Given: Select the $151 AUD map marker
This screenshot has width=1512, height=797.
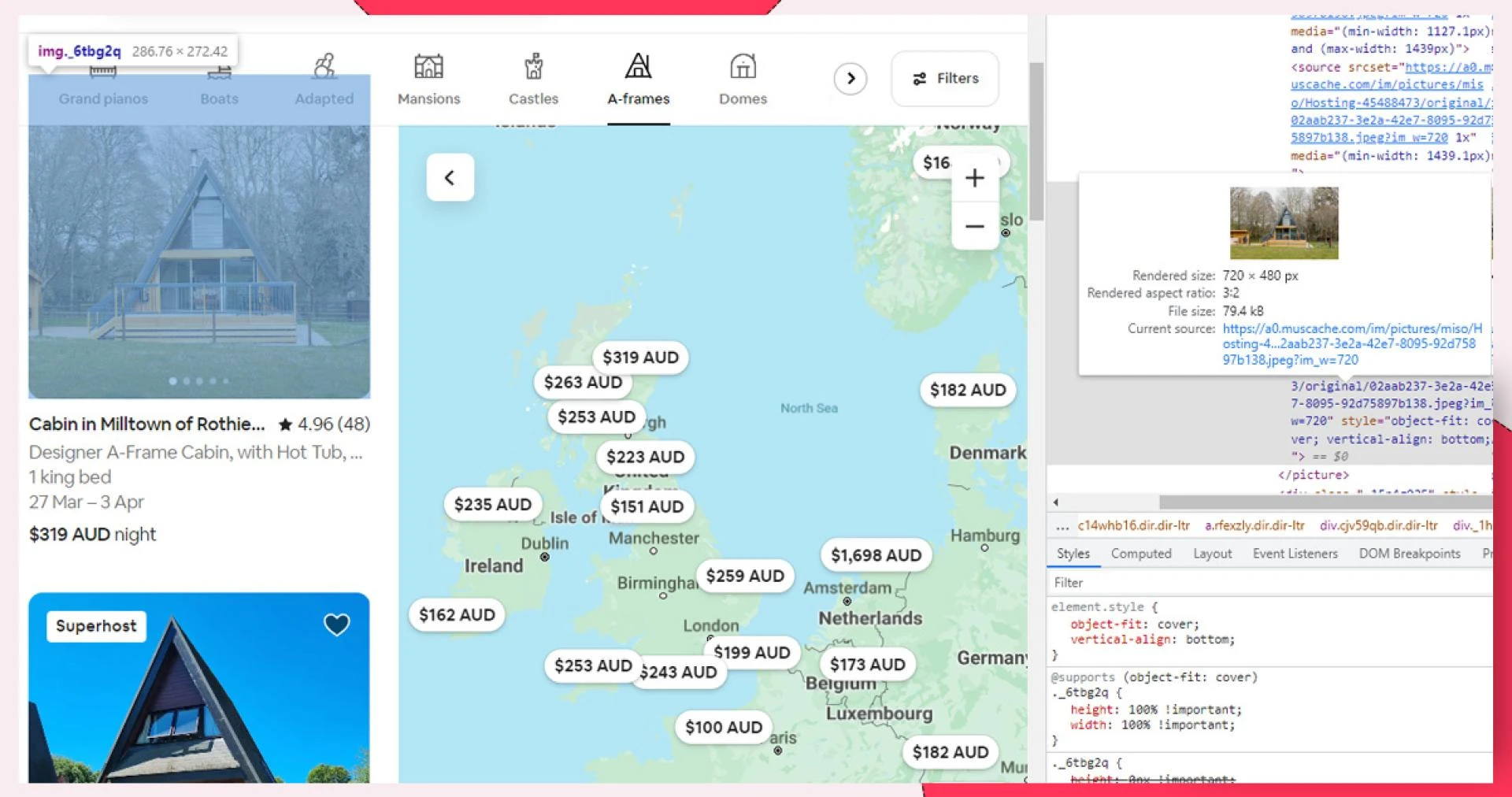Looking at the screenshot, I should (647, 506).
